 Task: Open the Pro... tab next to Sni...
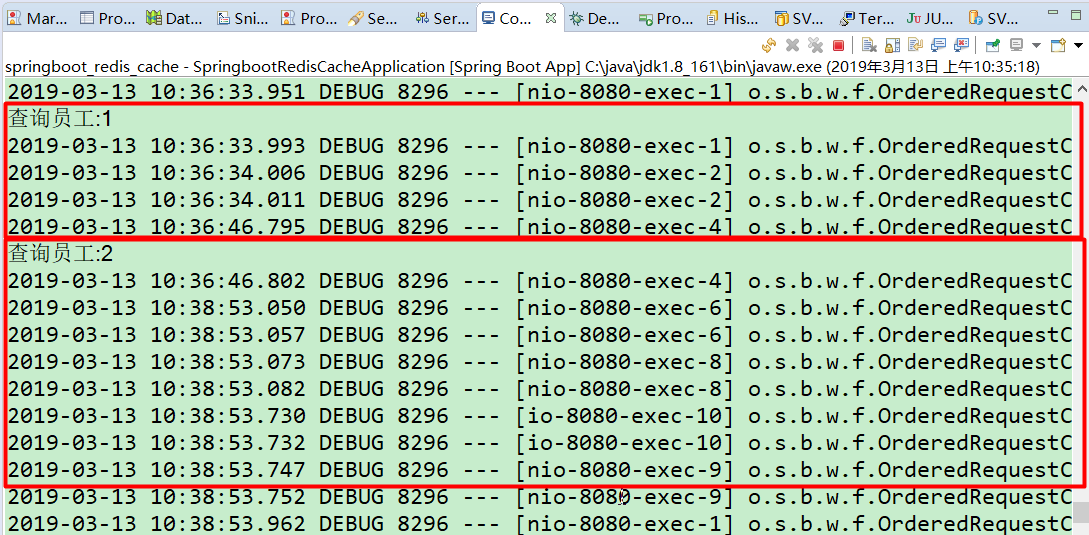[310, 19]
